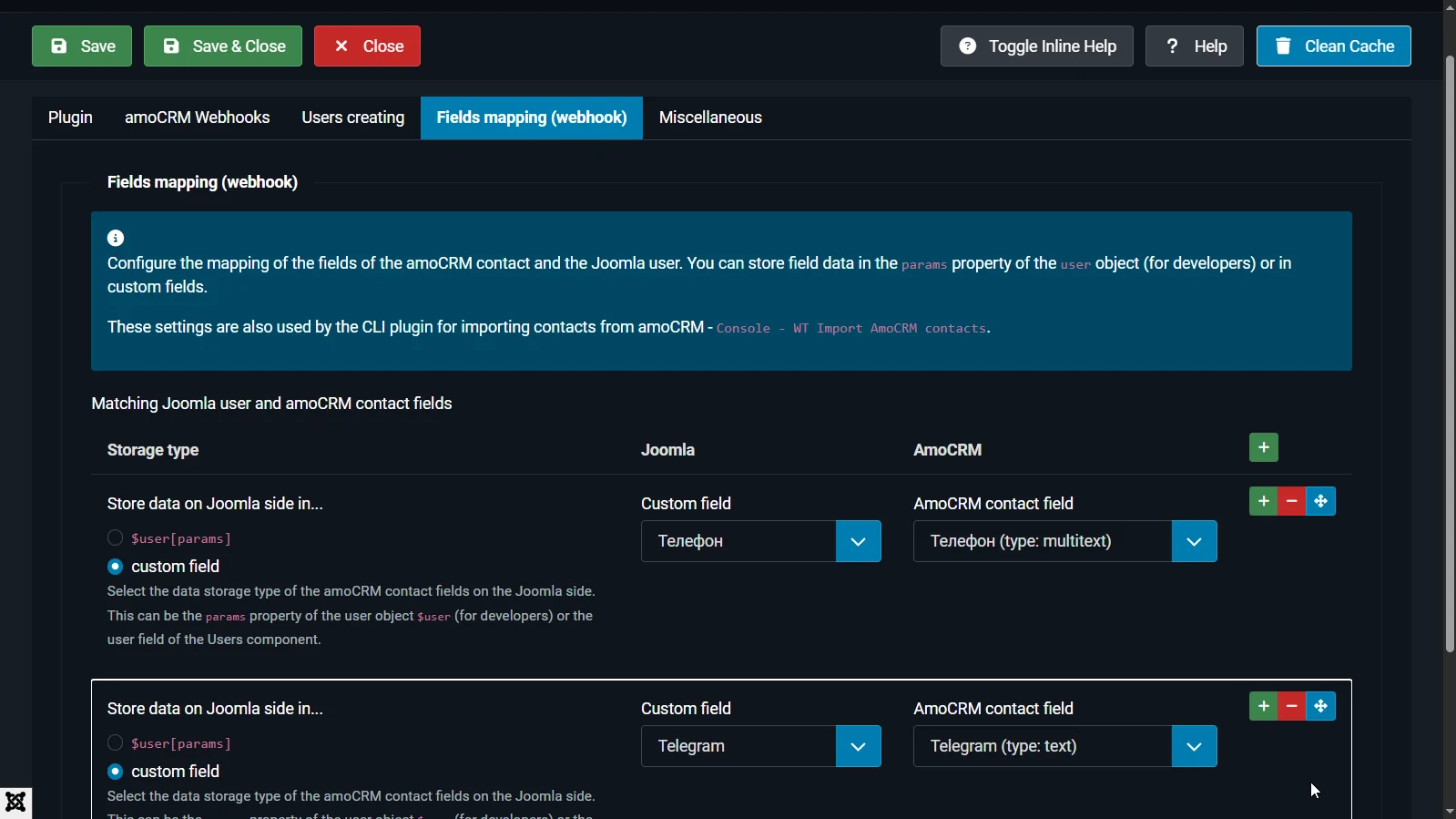Screen dimensions: 1456x819
Task: Click move handle icon of Телефон row
Action: tap(1321, 501)
